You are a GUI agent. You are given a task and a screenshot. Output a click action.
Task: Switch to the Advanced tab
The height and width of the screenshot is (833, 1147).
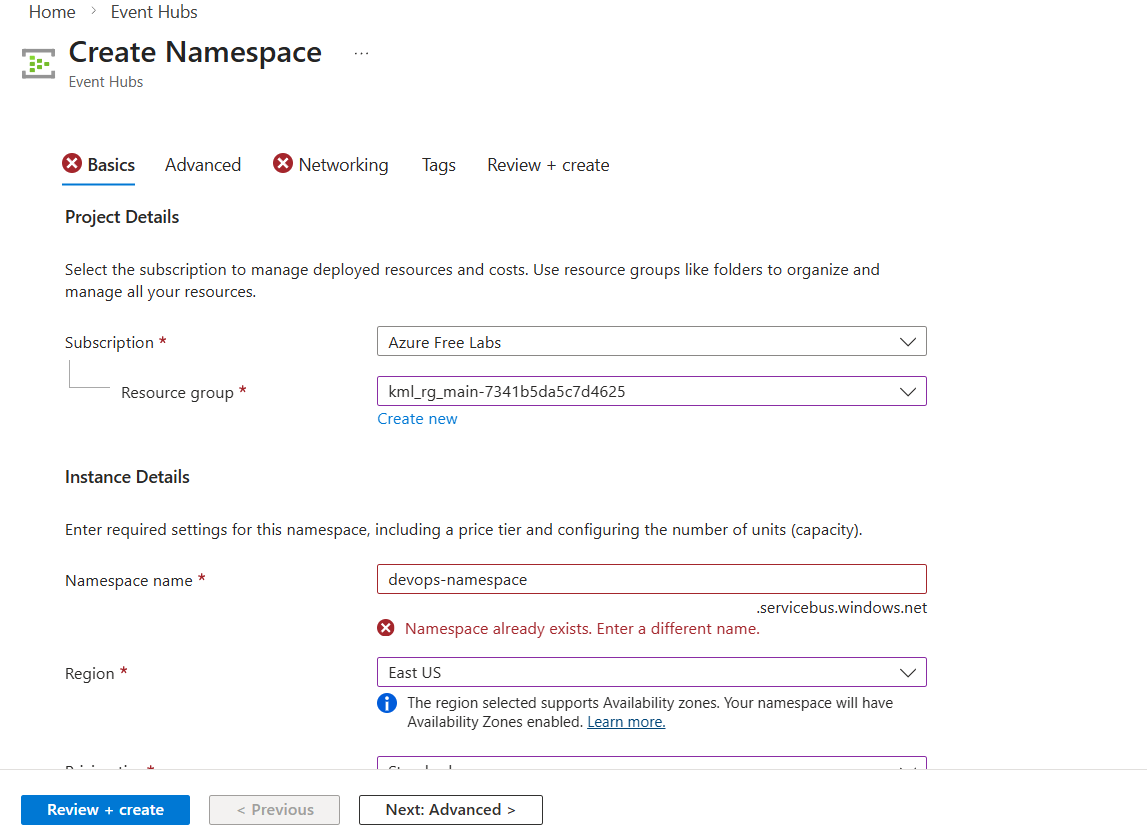pos(203,165)
